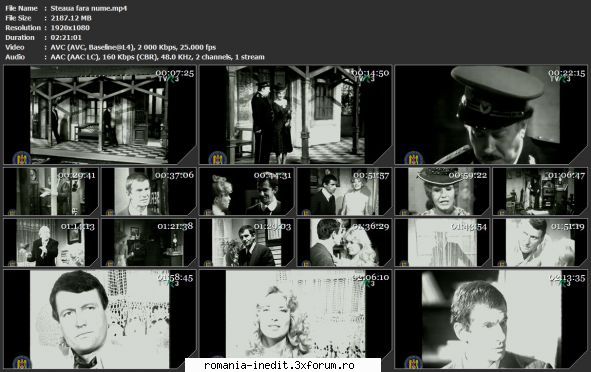This screenshot has width=591, height=372.
Task: View the large frame stamped 02:13:35
Action: [x=491, y=319]
